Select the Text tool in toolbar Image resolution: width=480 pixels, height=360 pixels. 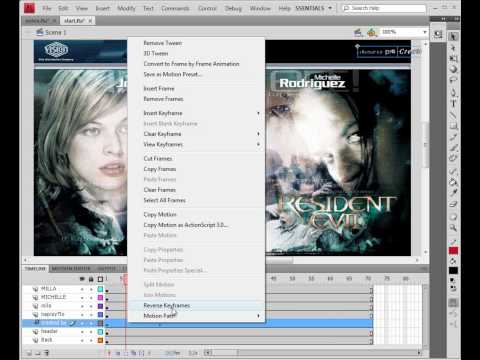pos(453,103)
